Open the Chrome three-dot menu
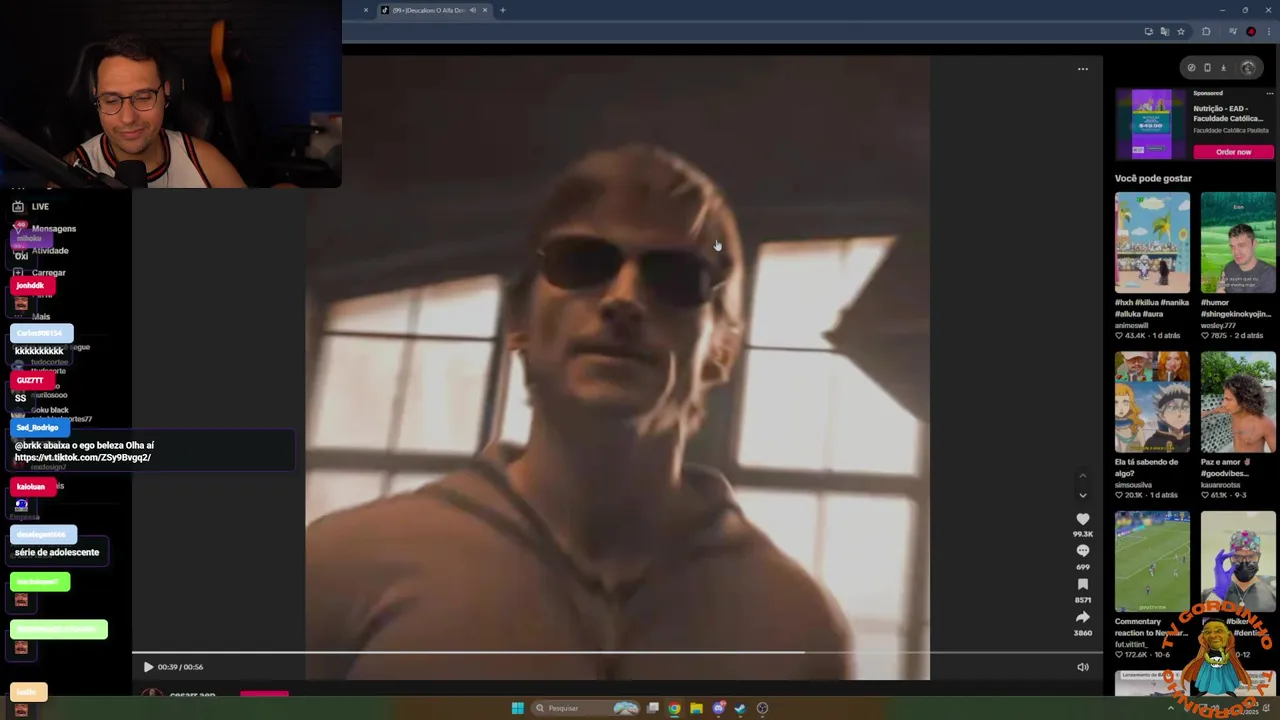Viewport: 1280px width, 720px height. point(1268,32)
